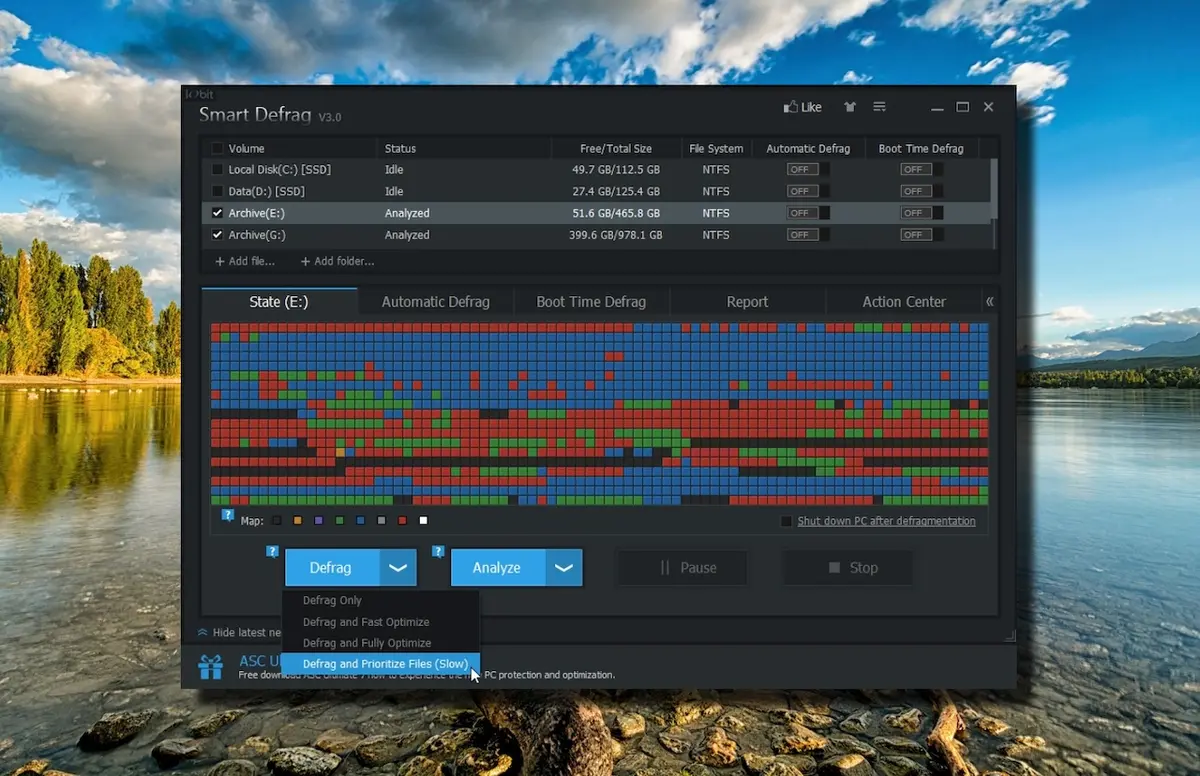The image size is (1200, 776).
Task: Uncheck the Archive(E:) volume checkbox
Action: 218,213
